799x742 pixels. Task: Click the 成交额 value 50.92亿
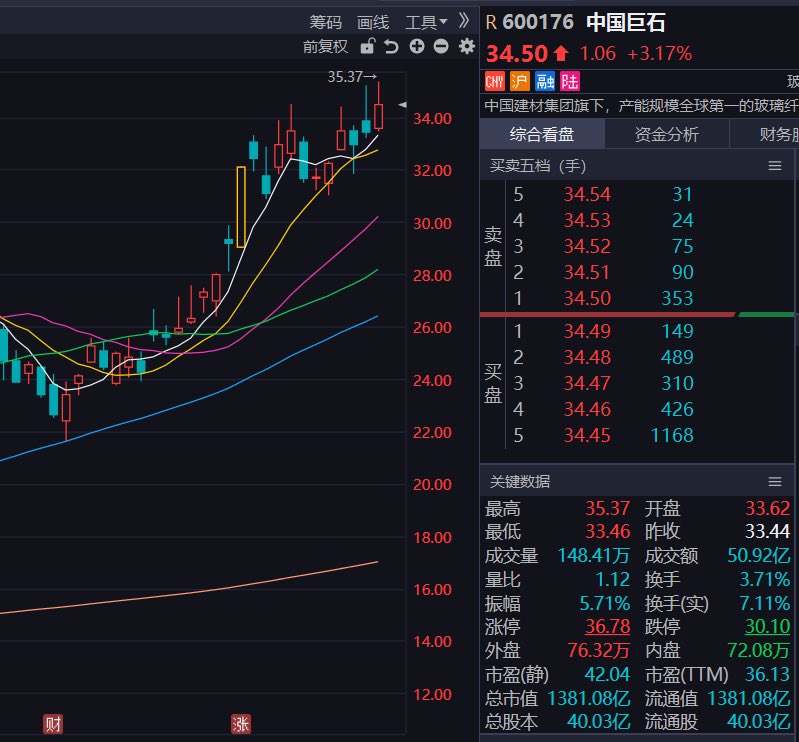759,555
